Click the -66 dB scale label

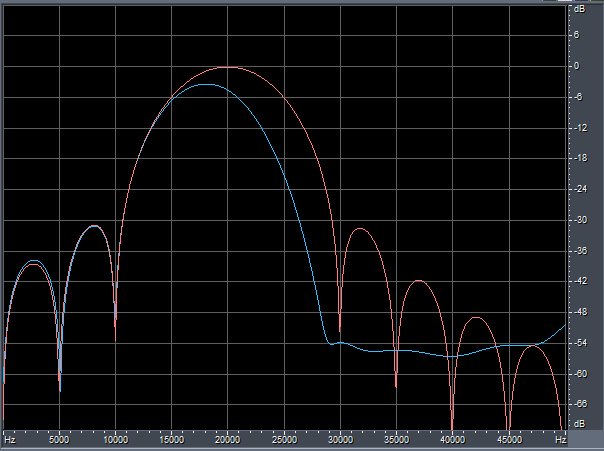click(x=581, y=404)
